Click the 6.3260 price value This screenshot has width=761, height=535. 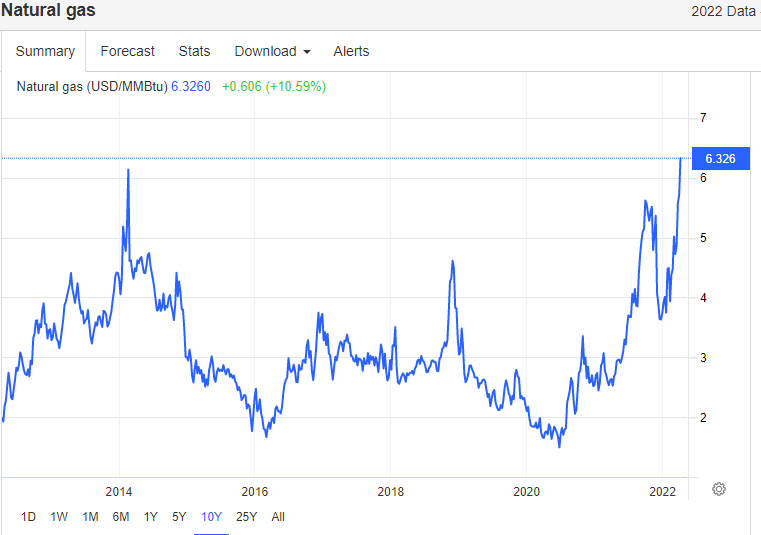(191, 86)
